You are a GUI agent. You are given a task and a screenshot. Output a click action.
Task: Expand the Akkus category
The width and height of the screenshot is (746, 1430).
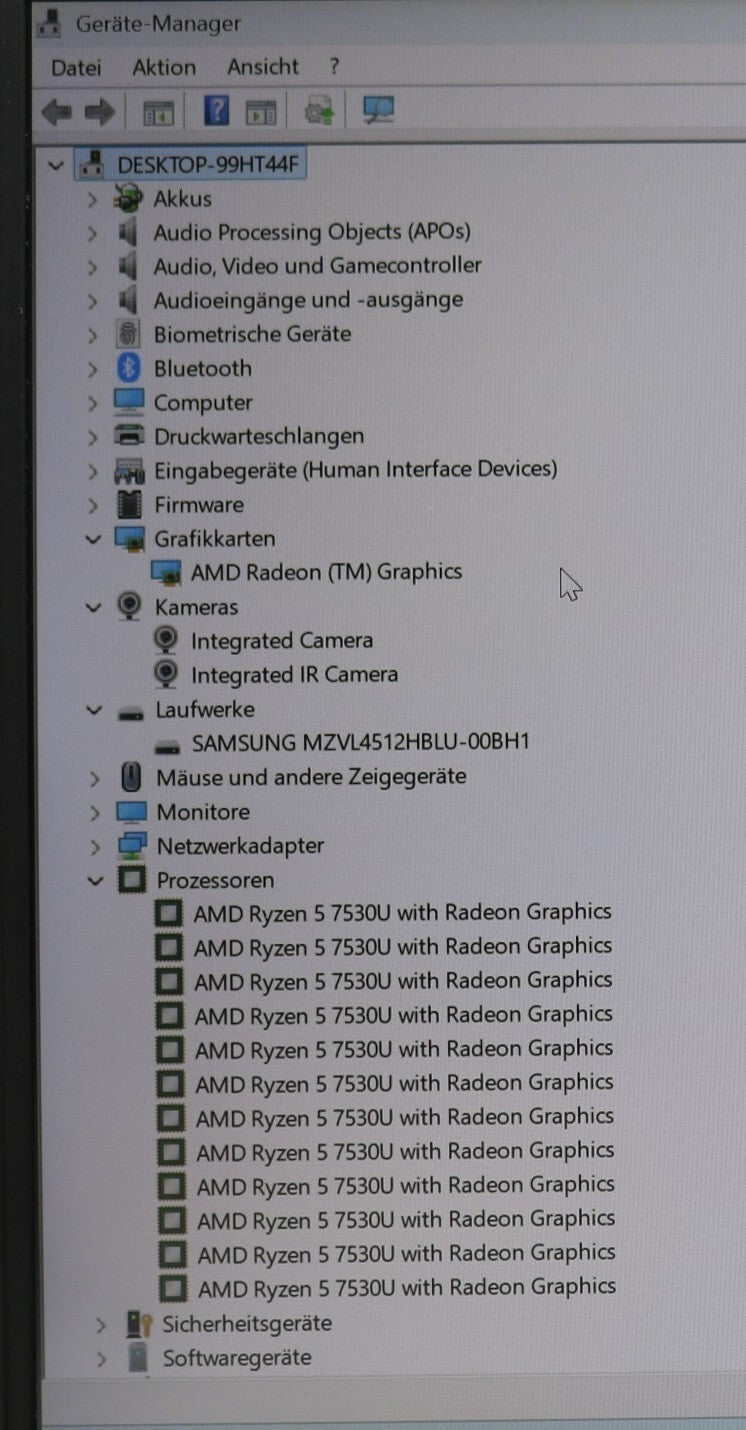pyautogui.click(x=92, y=199)
